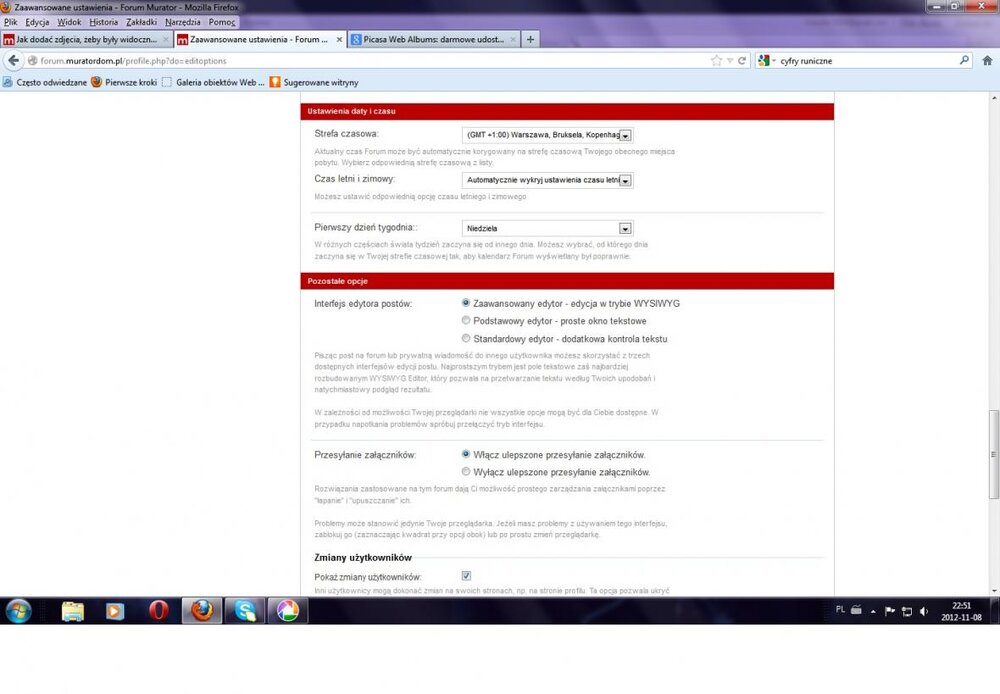Bookmark the page with the star icon
Screen dimensions: 1000x694
716,61
